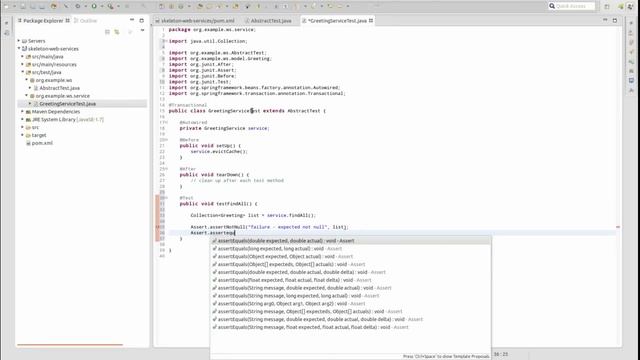
Task: Collapse all in Package Explorer toolbar
Action: tap(107, 31)
